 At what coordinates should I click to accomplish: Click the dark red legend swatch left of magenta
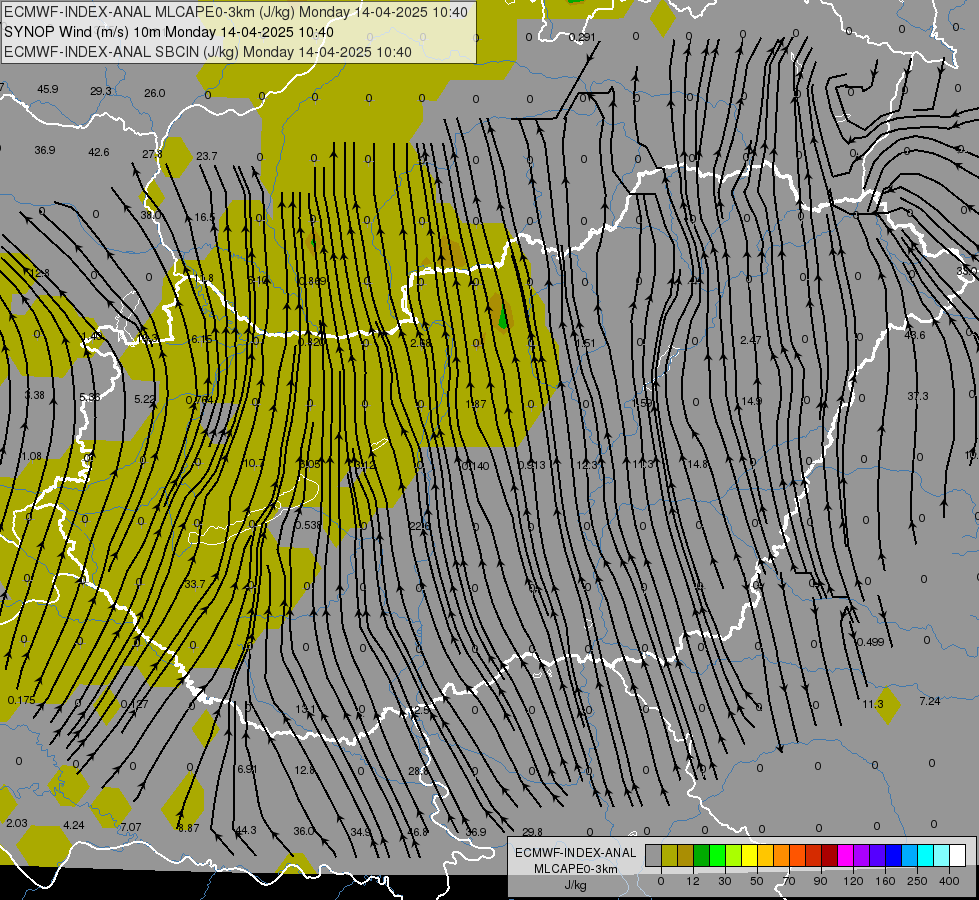tap(829, 856)
